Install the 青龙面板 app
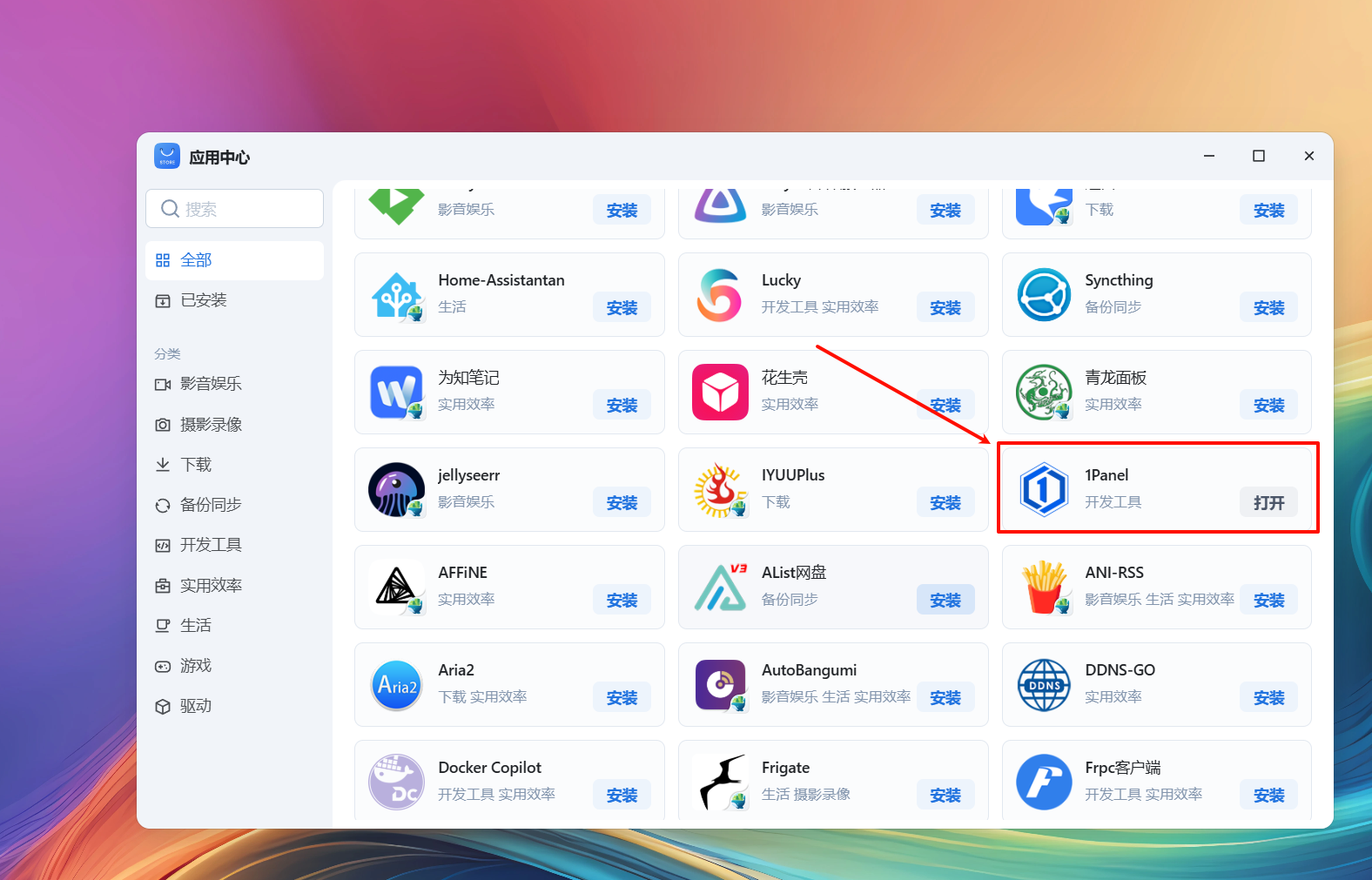The height and width of the screenshot is (880, 1372). 1269,406
